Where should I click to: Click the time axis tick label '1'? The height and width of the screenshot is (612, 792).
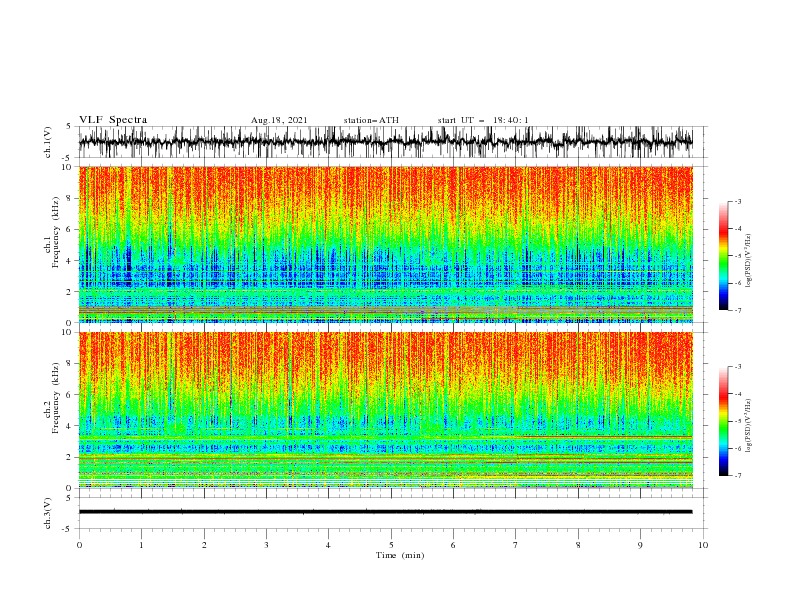(x=142, y=545)
